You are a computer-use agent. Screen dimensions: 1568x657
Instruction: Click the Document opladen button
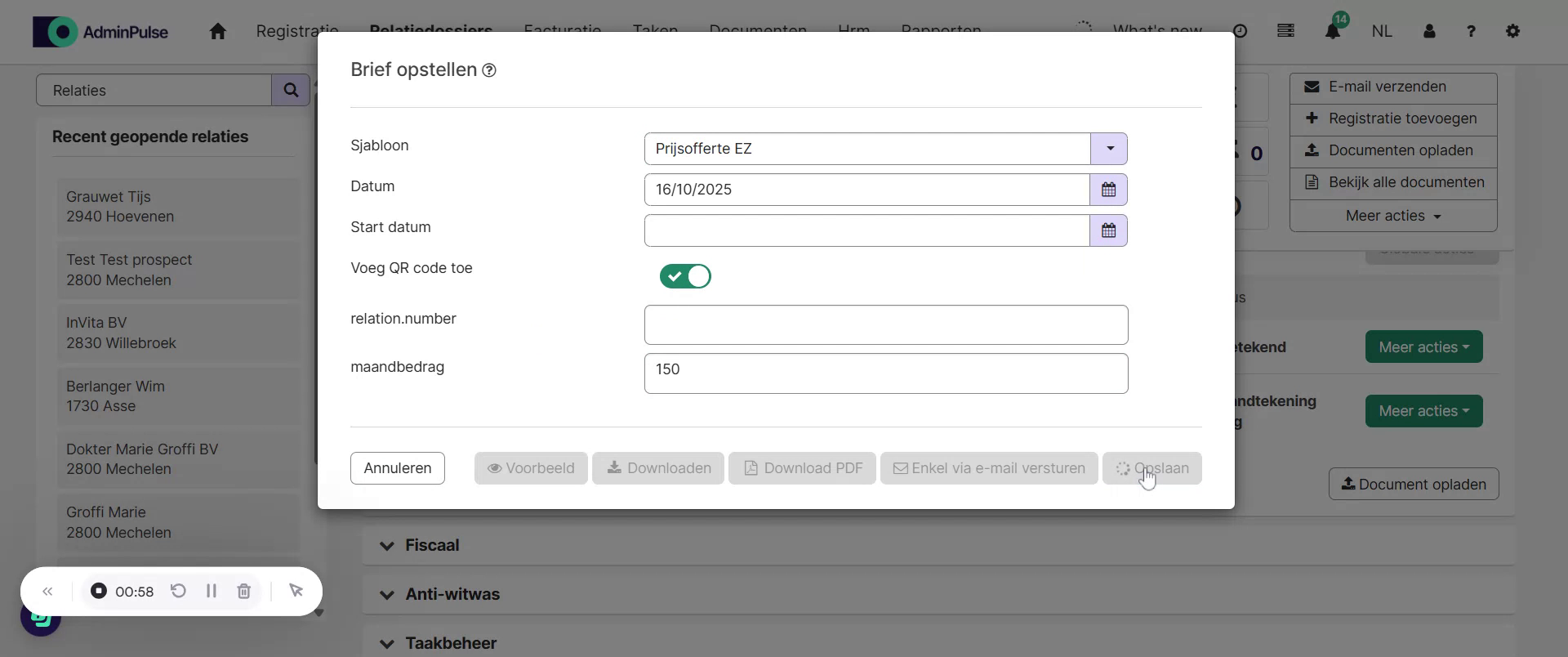(x=1414, y=484)
